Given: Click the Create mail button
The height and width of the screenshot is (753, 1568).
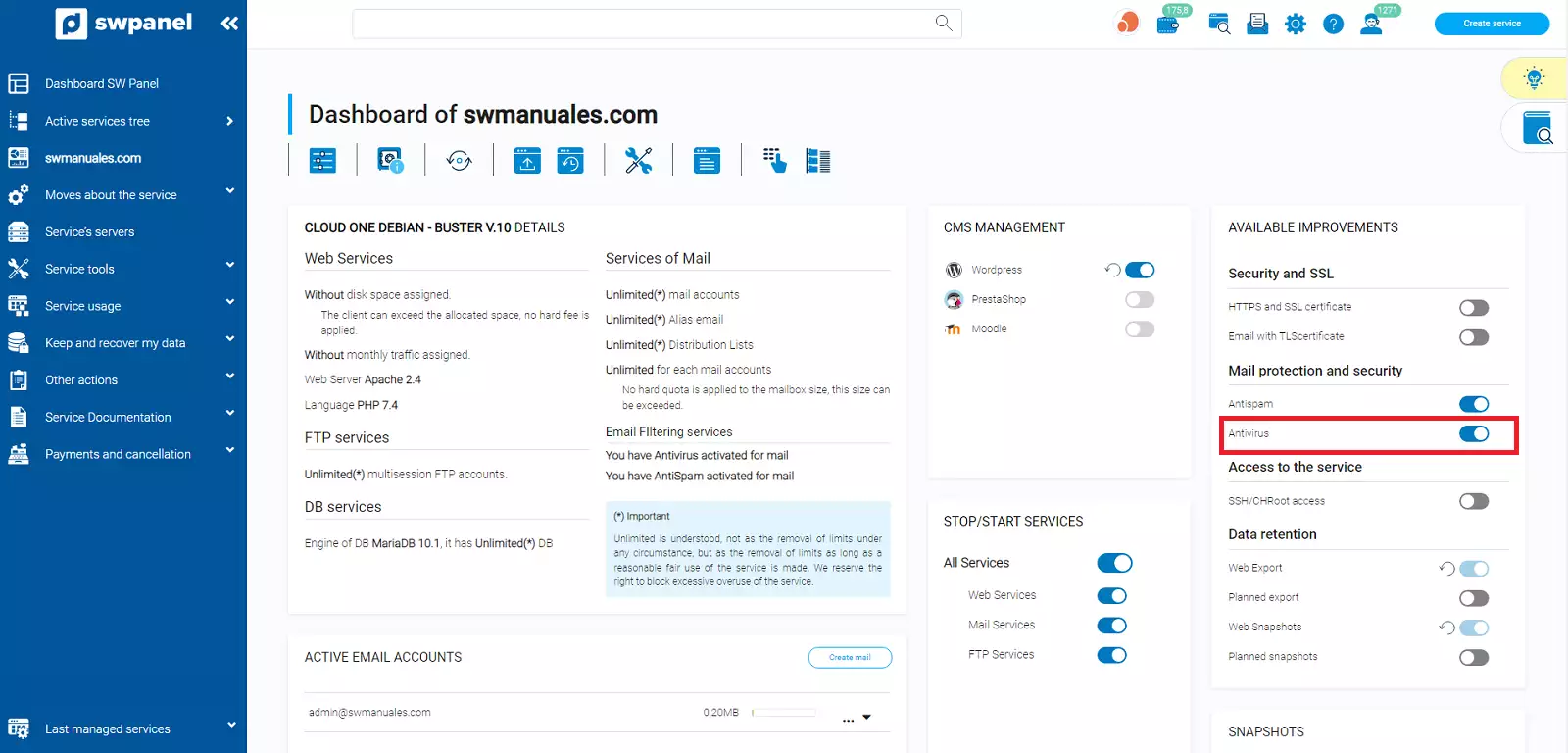Looking at the screenshot, I should (850, 657).
